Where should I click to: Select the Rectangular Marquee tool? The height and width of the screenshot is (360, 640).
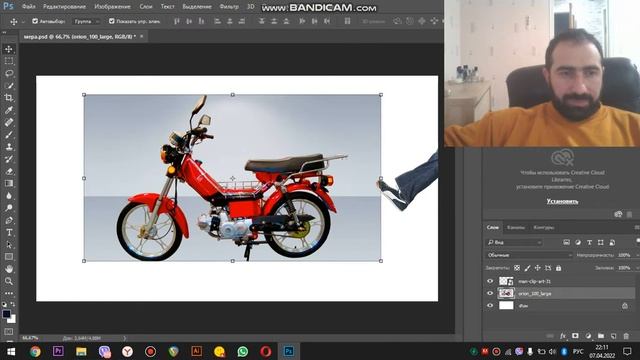tap(9, 61)
